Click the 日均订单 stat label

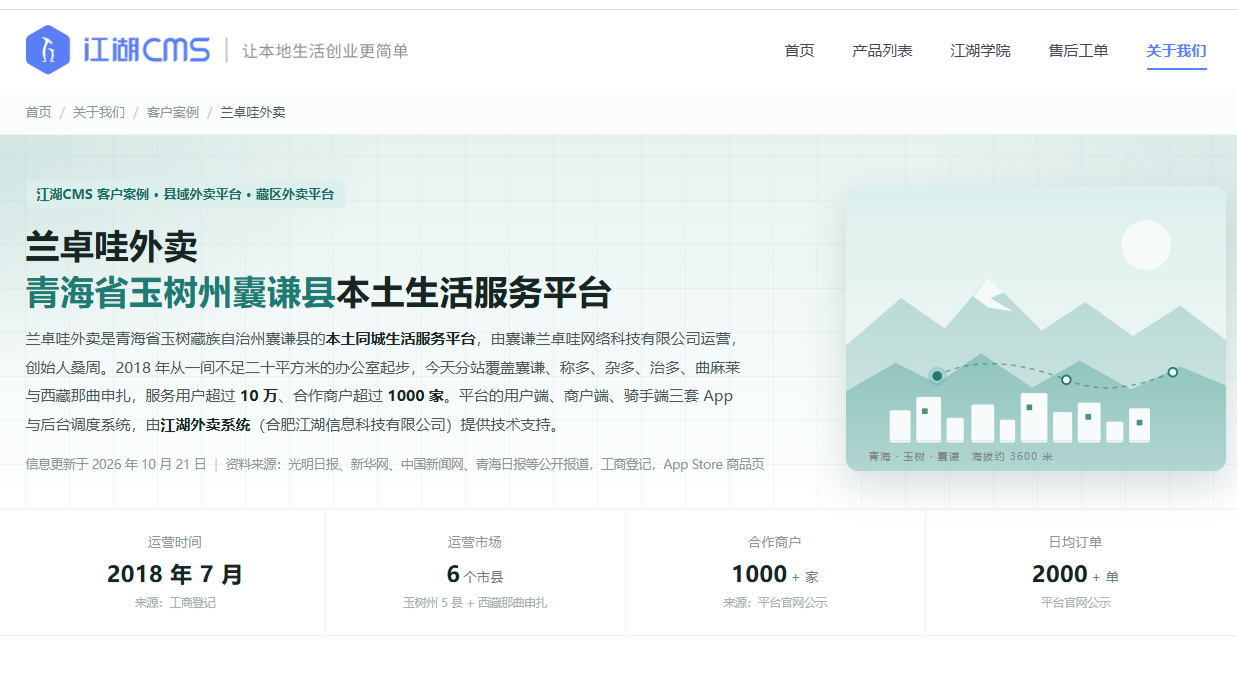click(1075, 542)
